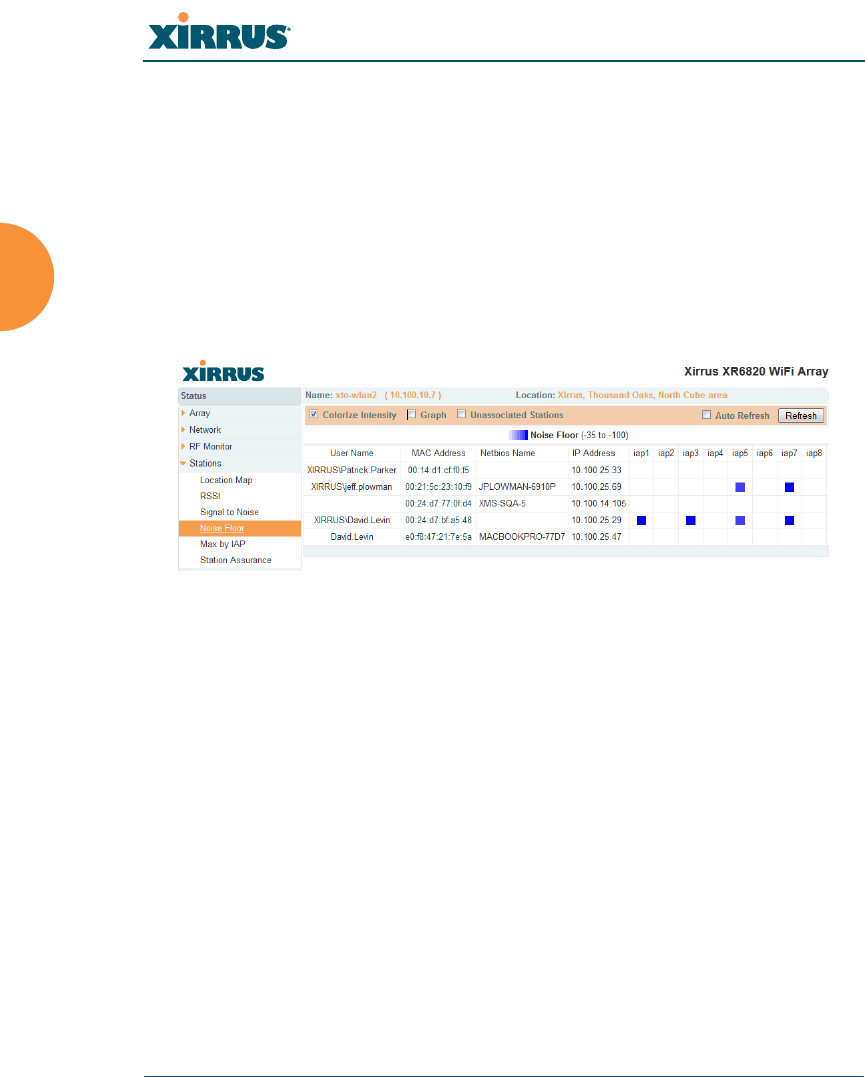Screen dimensions: 865x1077
Task: Click jeff.plowman iap7 blue square
Action: pyautogui.click(x=789, y=487)
